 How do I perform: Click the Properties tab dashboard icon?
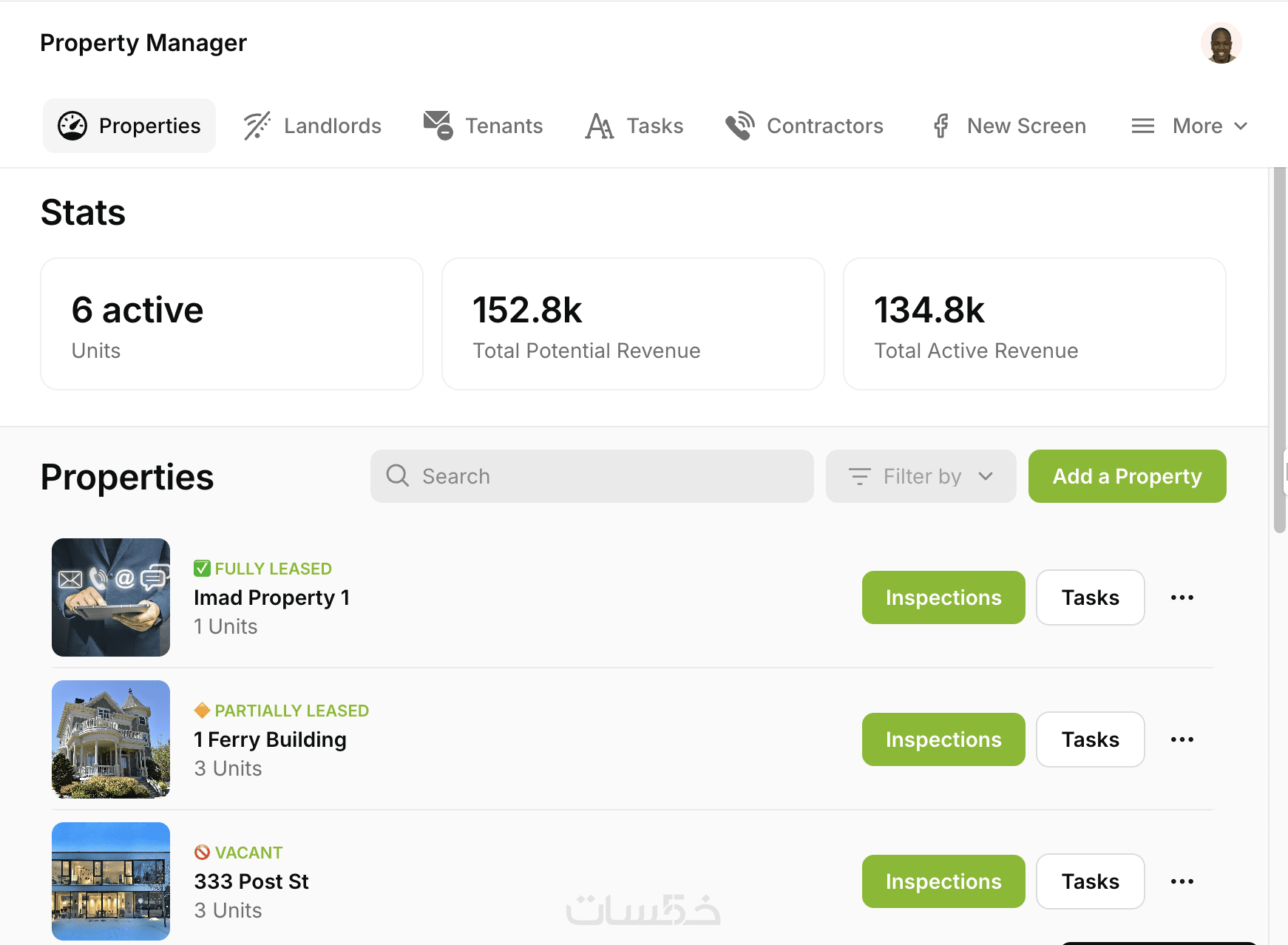click(72, 126)
